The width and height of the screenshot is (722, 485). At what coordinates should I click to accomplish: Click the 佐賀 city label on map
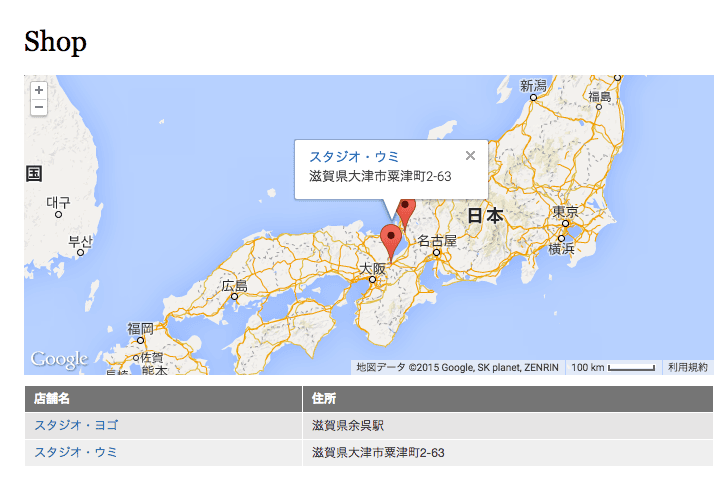(x=151, y=357)
